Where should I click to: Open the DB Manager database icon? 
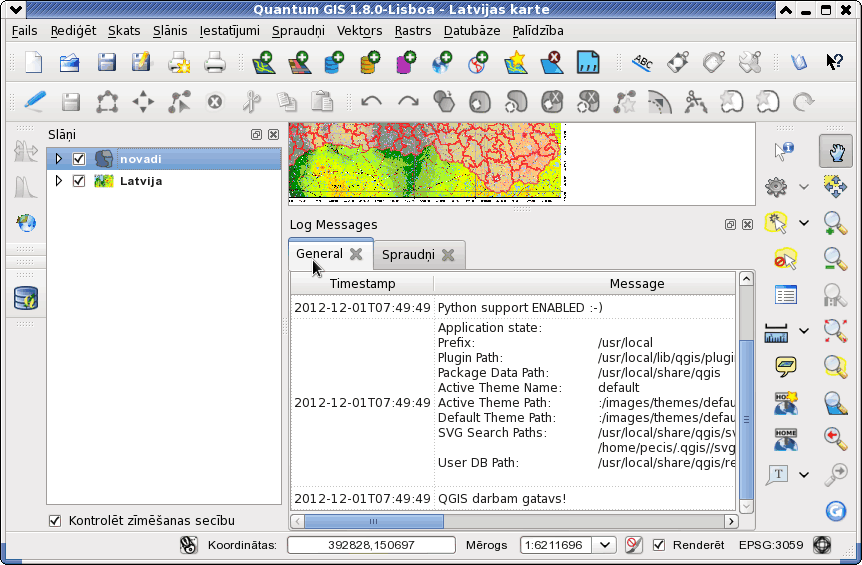coord(26,298)
